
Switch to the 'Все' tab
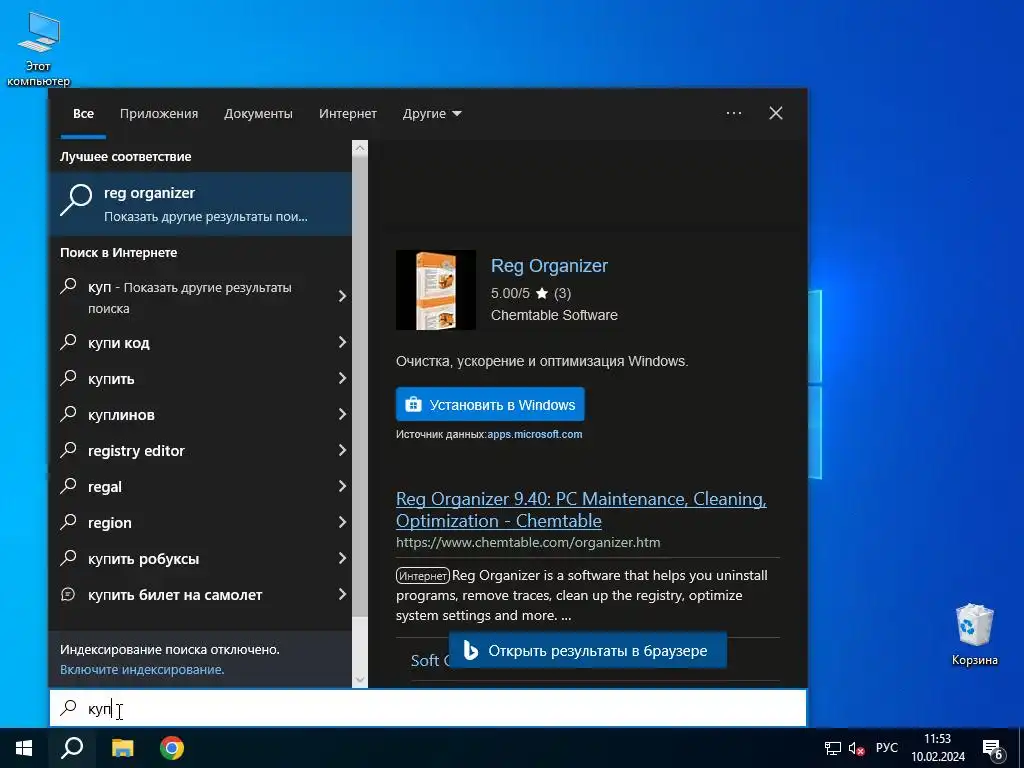83,114
